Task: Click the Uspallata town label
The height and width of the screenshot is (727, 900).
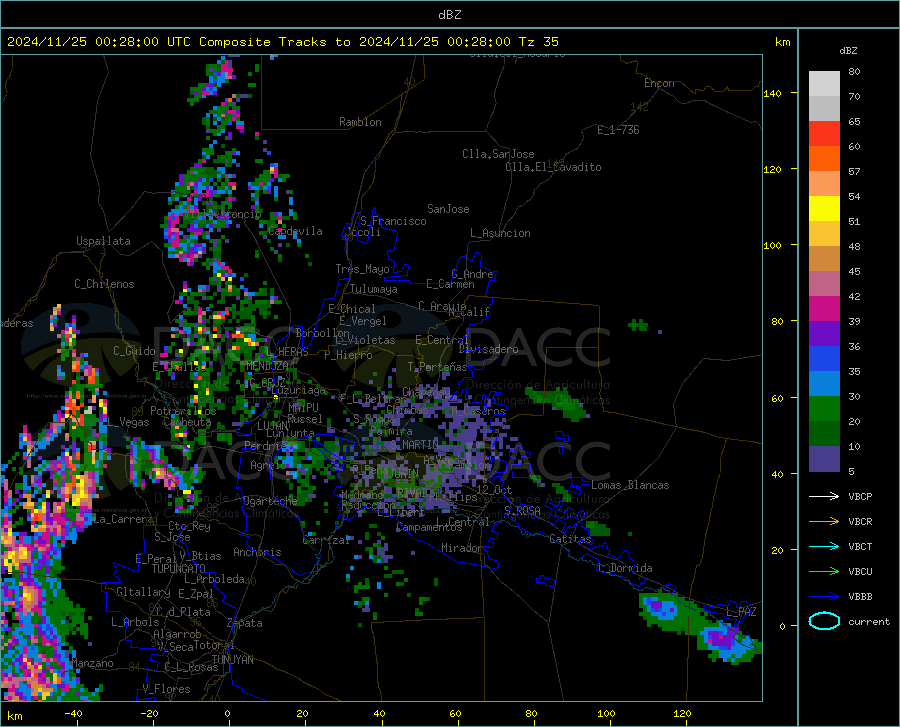Action: [x=103, y=241]
